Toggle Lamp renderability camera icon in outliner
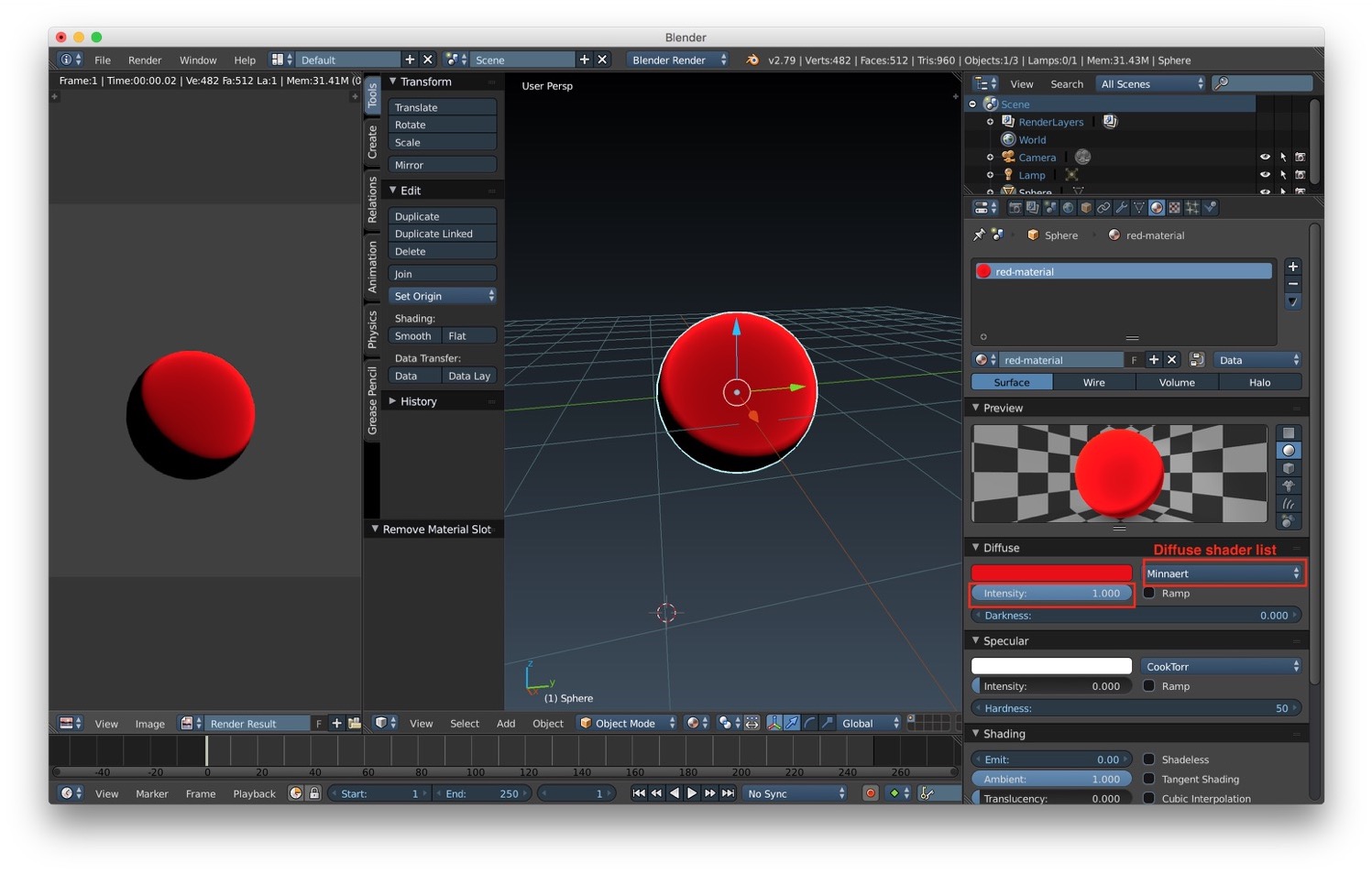The image size is (1372, 874). click(x=1300, y=175)
